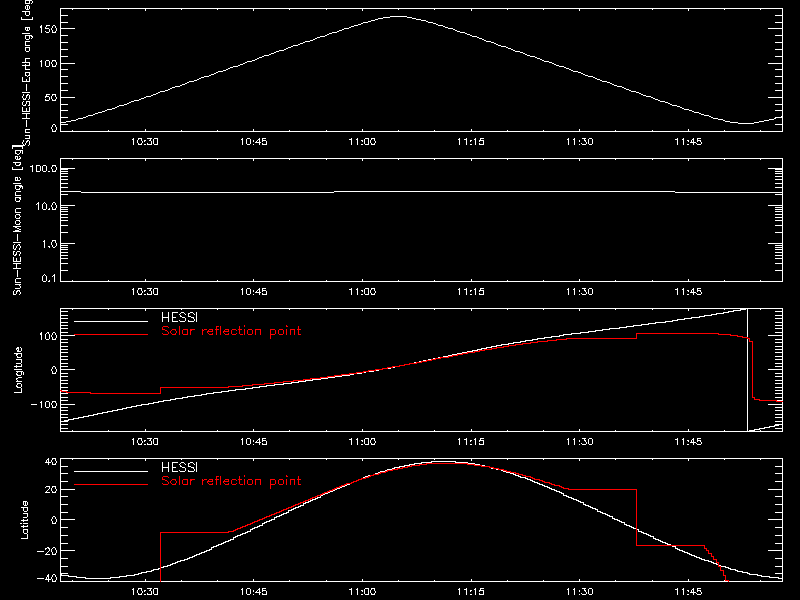Click white HESSI legend line in Longitude plot

pyautogui.click(x=111, y=321)
